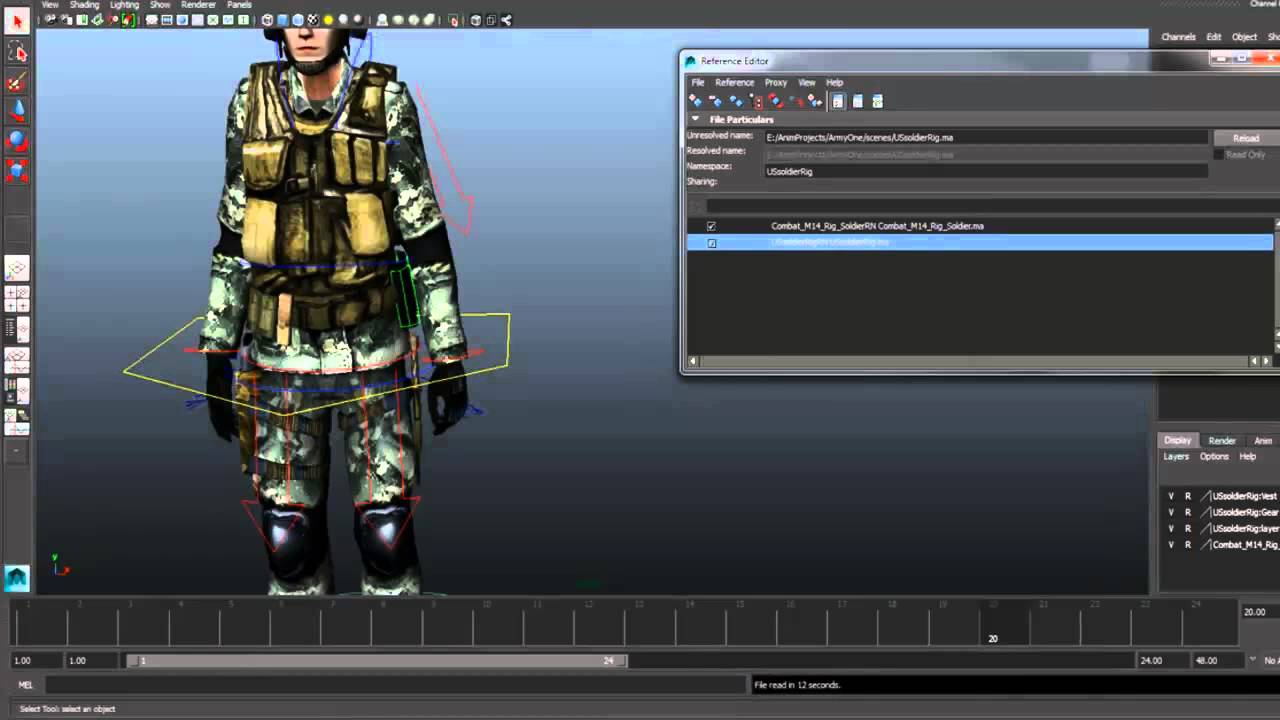Open the Layers menu in layer editor
1280x720 pixels.
[x=1176, y=456]
